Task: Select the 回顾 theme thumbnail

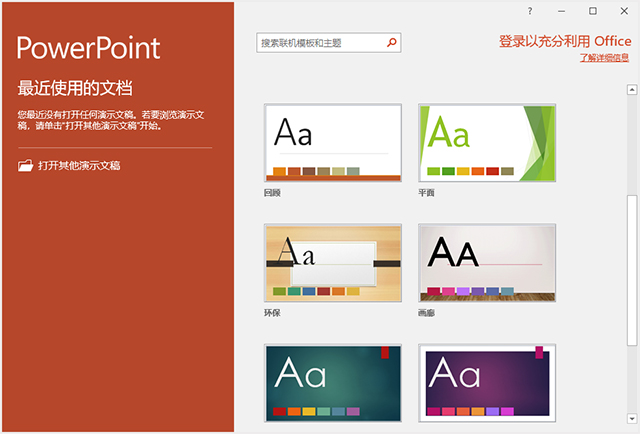Action: pyautogui.click(x=333, y=142)
